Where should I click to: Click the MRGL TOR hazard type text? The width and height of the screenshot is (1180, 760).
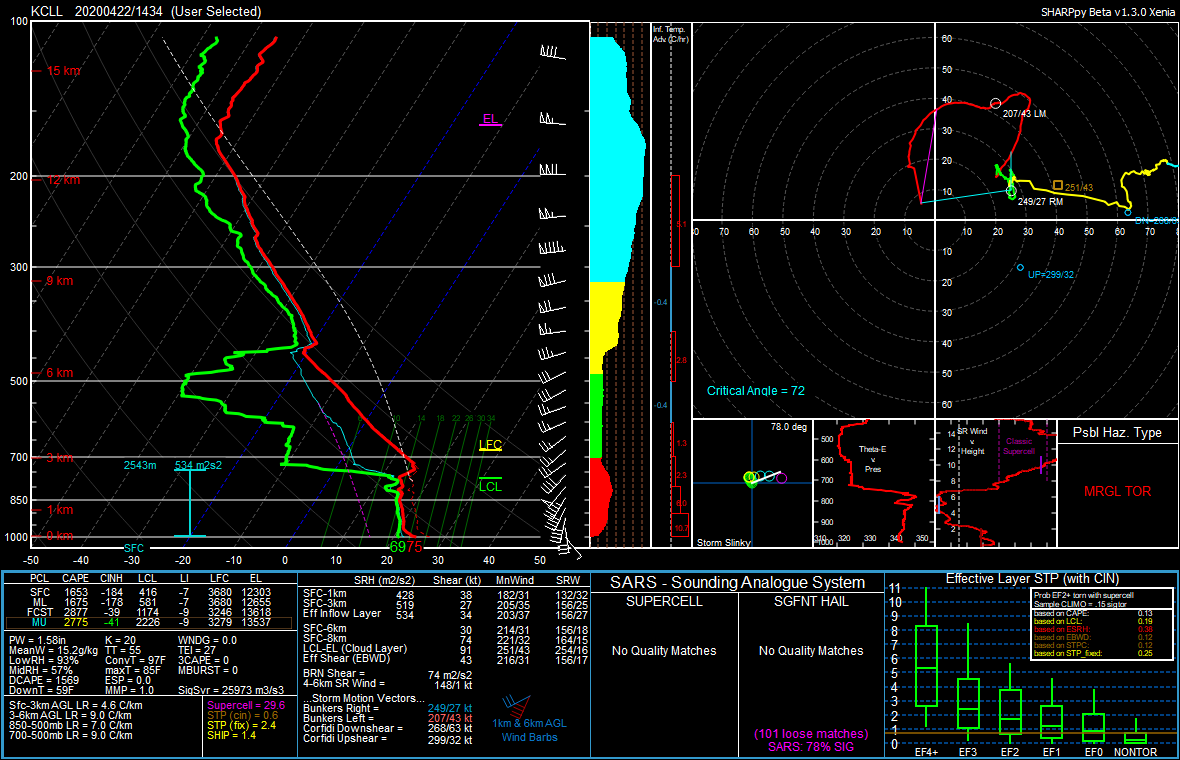(x=1117, y=491)
